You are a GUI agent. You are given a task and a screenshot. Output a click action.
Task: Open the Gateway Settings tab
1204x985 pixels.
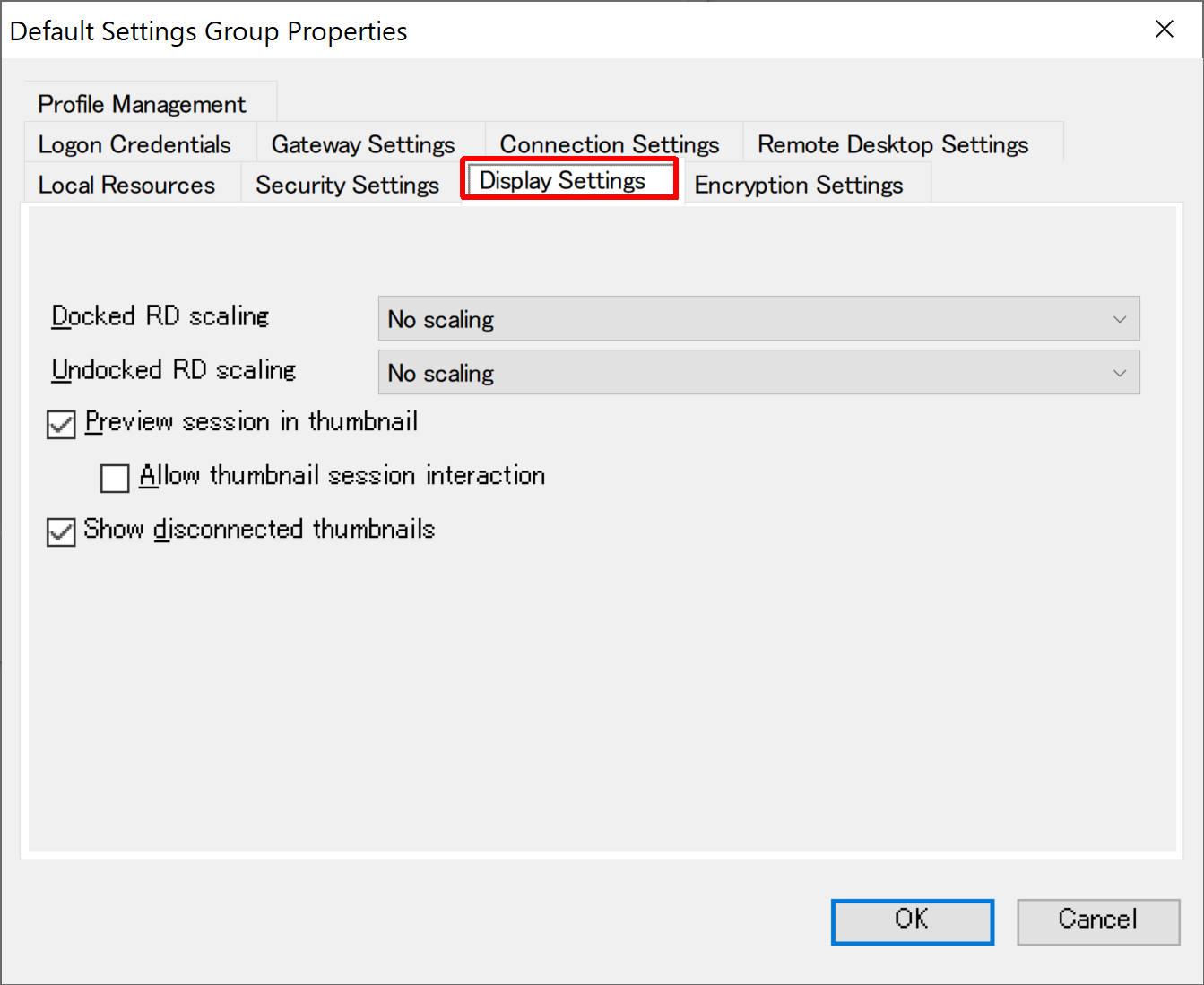(371, 143)
